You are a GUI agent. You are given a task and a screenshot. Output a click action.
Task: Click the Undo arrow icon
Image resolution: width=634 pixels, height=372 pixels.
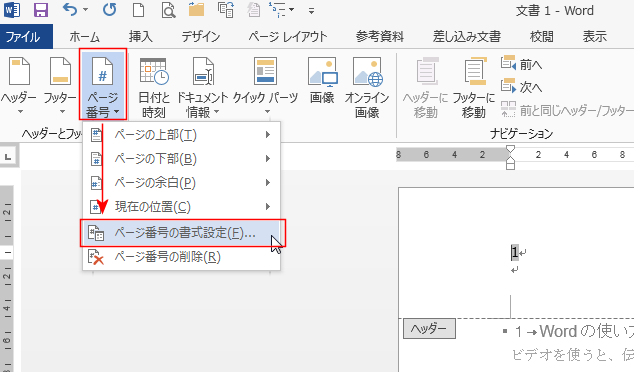click(70, 9)
